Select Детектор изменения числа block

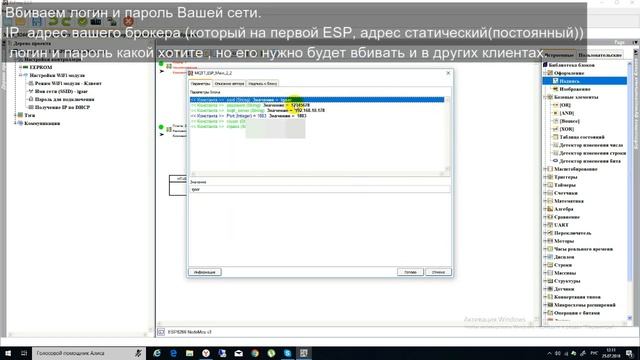591,145
